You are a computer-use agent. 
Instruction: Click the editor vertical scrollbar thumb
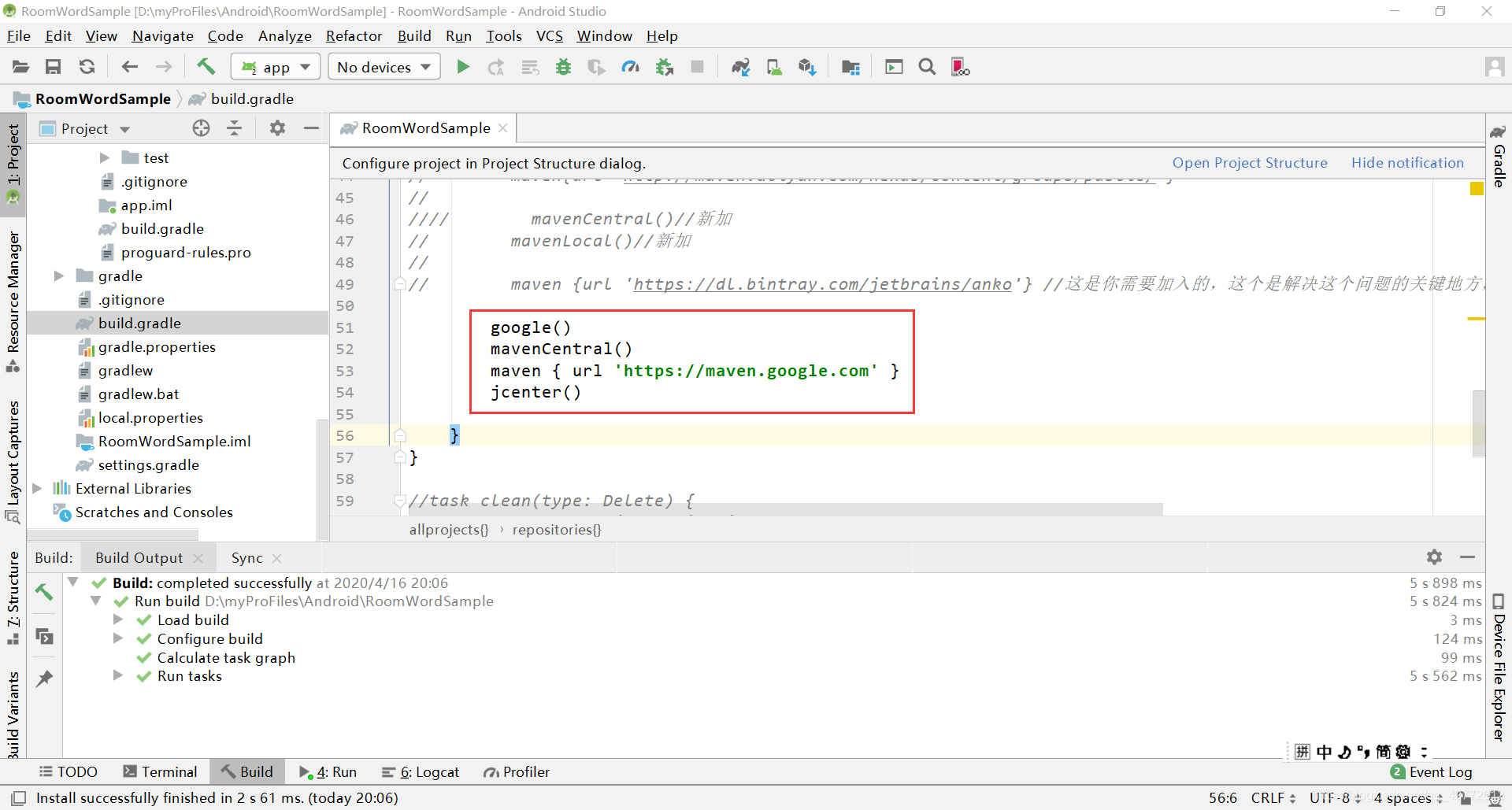tap(1478, 423)
